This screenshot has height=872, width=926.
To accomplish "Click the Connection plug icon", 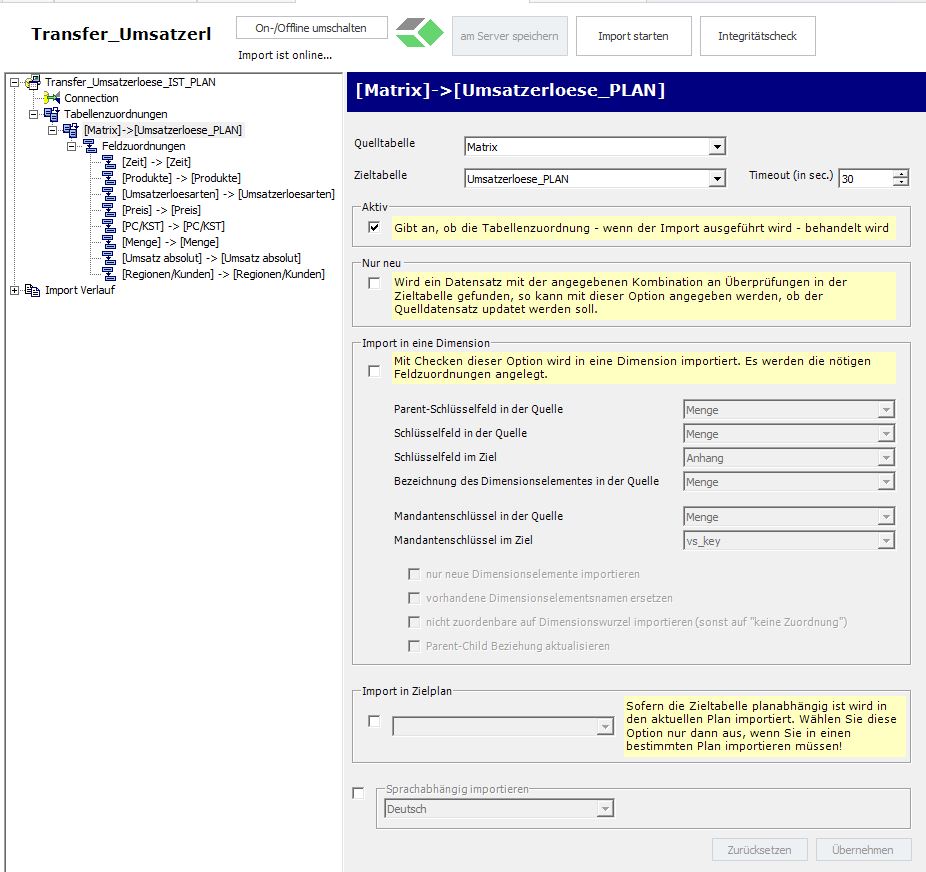I will (52, 98).
